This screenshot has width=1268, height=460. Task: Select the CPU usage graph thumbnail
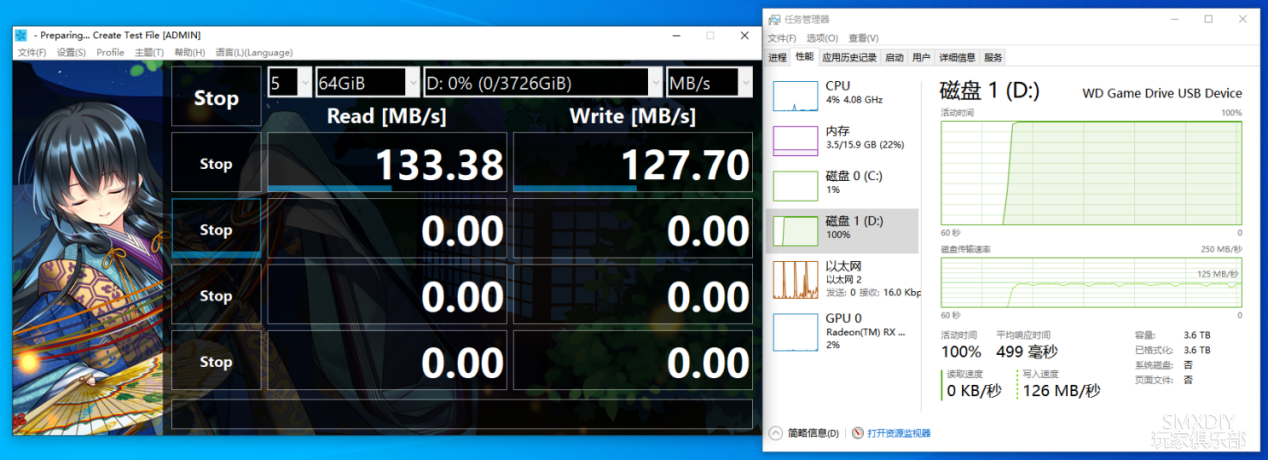click(x=795, y=96)
